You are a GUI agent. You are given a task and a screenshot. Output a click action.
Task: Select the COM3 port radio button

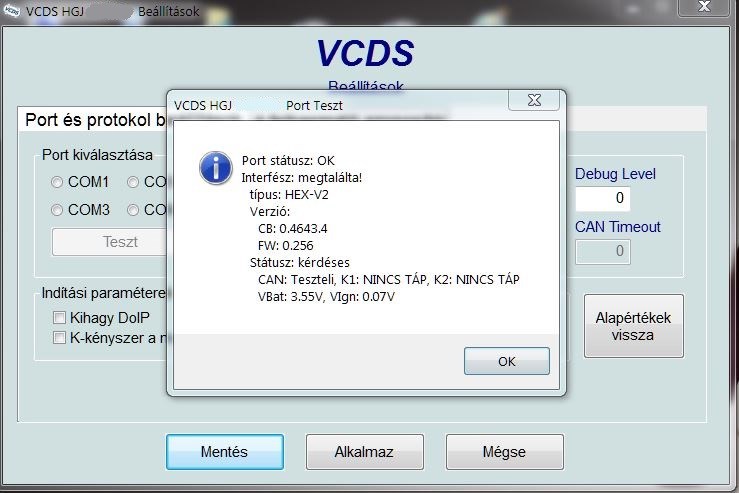point(57,210)
